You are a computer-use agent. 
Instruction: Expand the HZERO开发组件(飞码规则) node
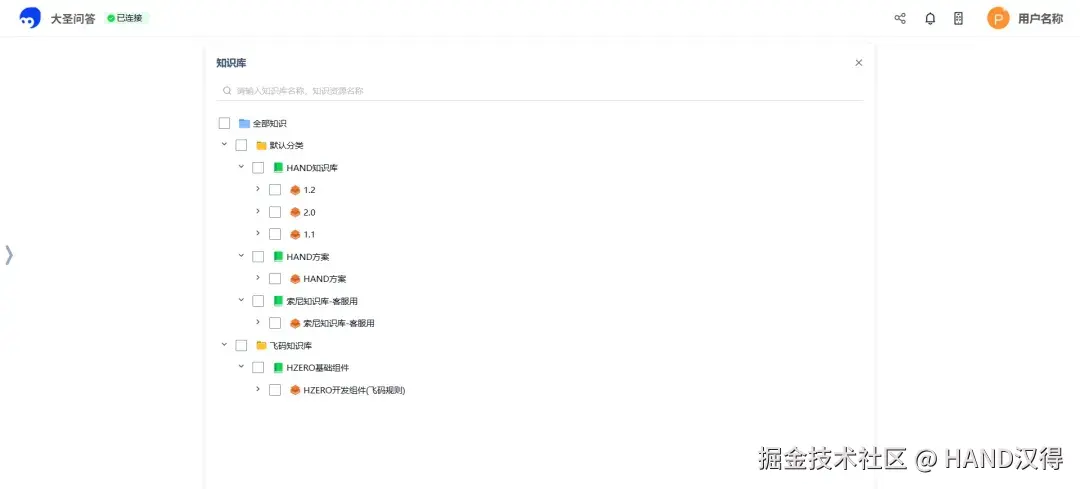tap(258, 388)
